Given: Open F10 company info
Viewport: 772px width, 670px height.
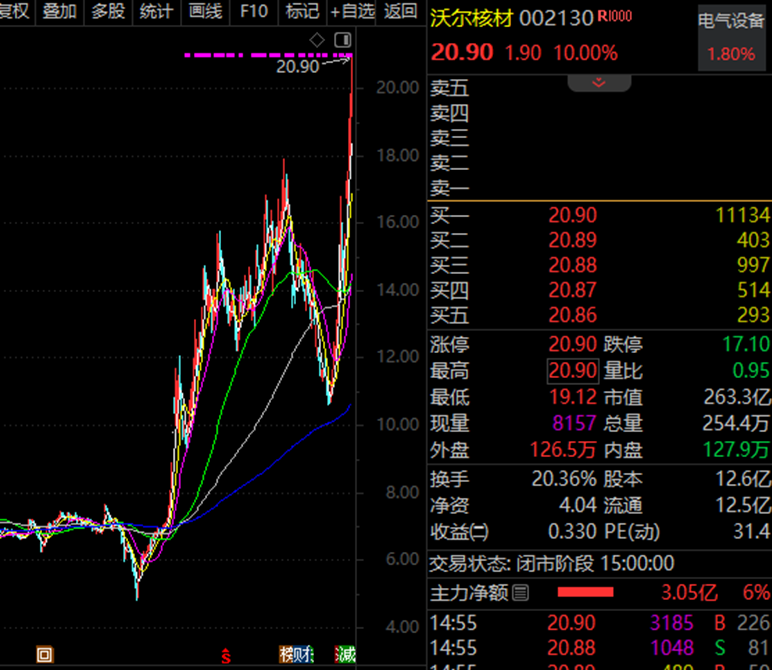Looking at the screenshot, I should tap(254, 11).
